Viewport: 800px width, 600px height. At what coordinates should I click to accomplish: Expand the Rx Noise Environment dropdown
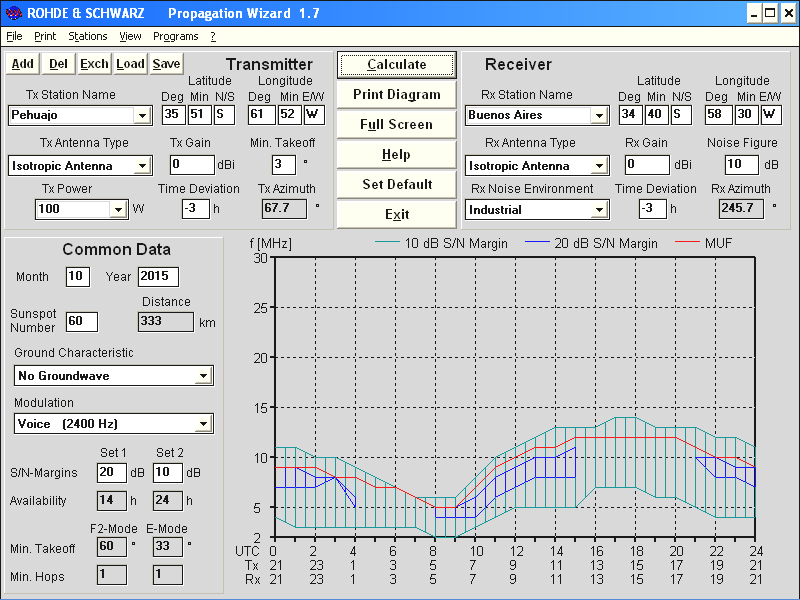point(598,210)
